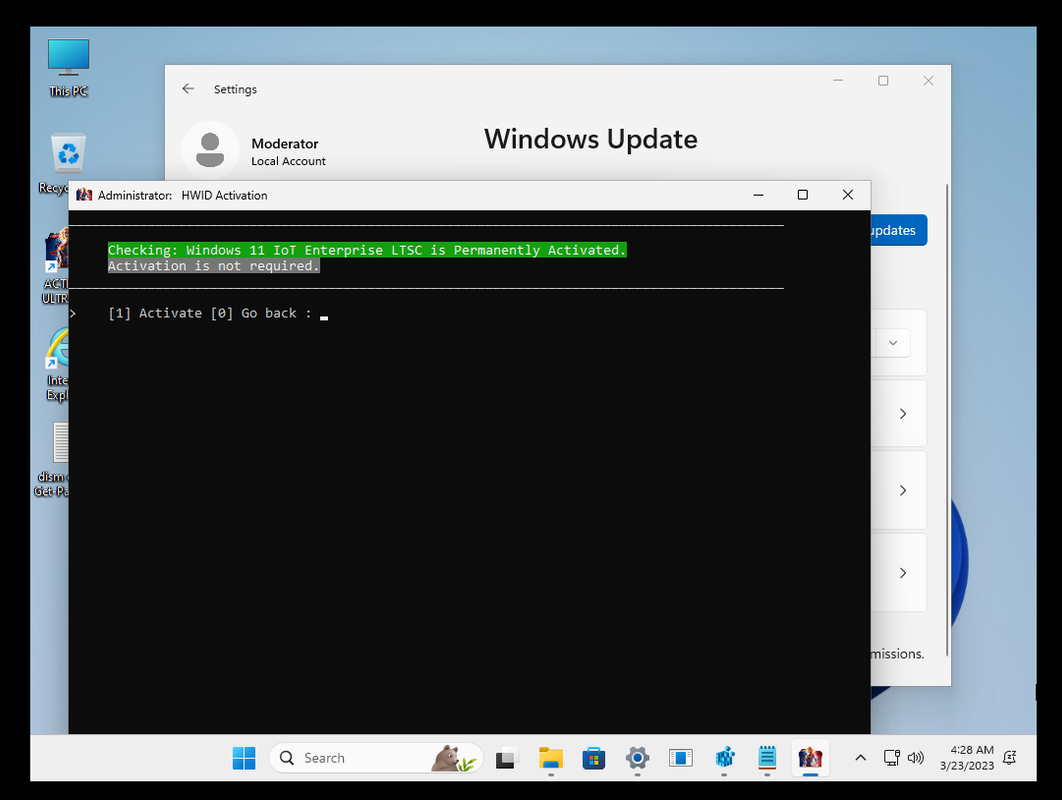Click the Moderator account name in Settings
Viewport: 1062px width, 800px height.
point(284,144)
